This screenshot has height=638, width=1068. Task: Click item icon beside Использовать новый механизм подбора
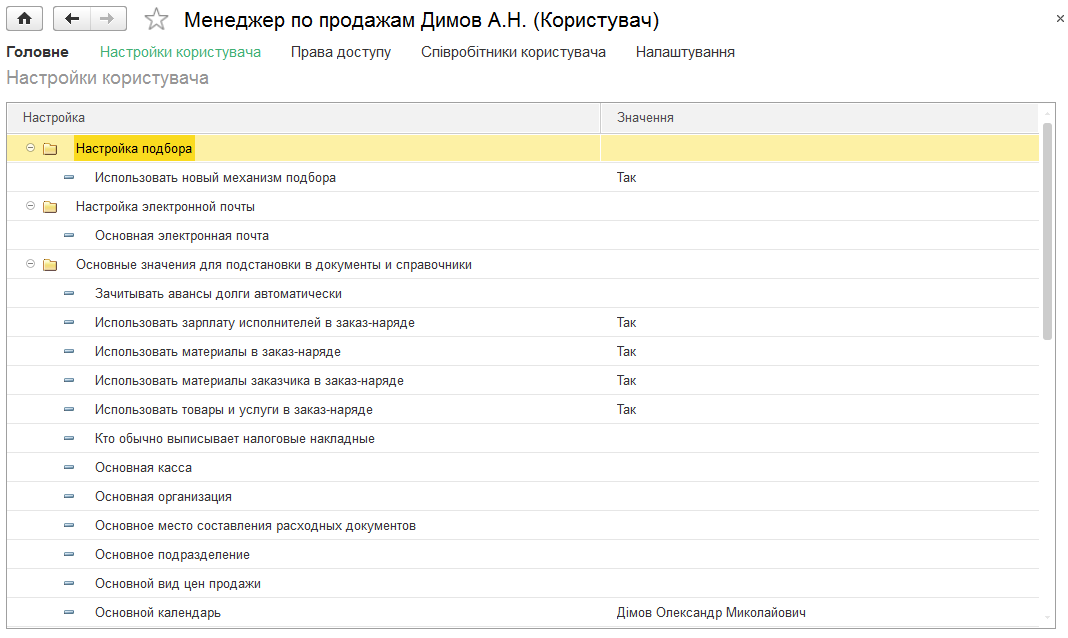point(69,177)
